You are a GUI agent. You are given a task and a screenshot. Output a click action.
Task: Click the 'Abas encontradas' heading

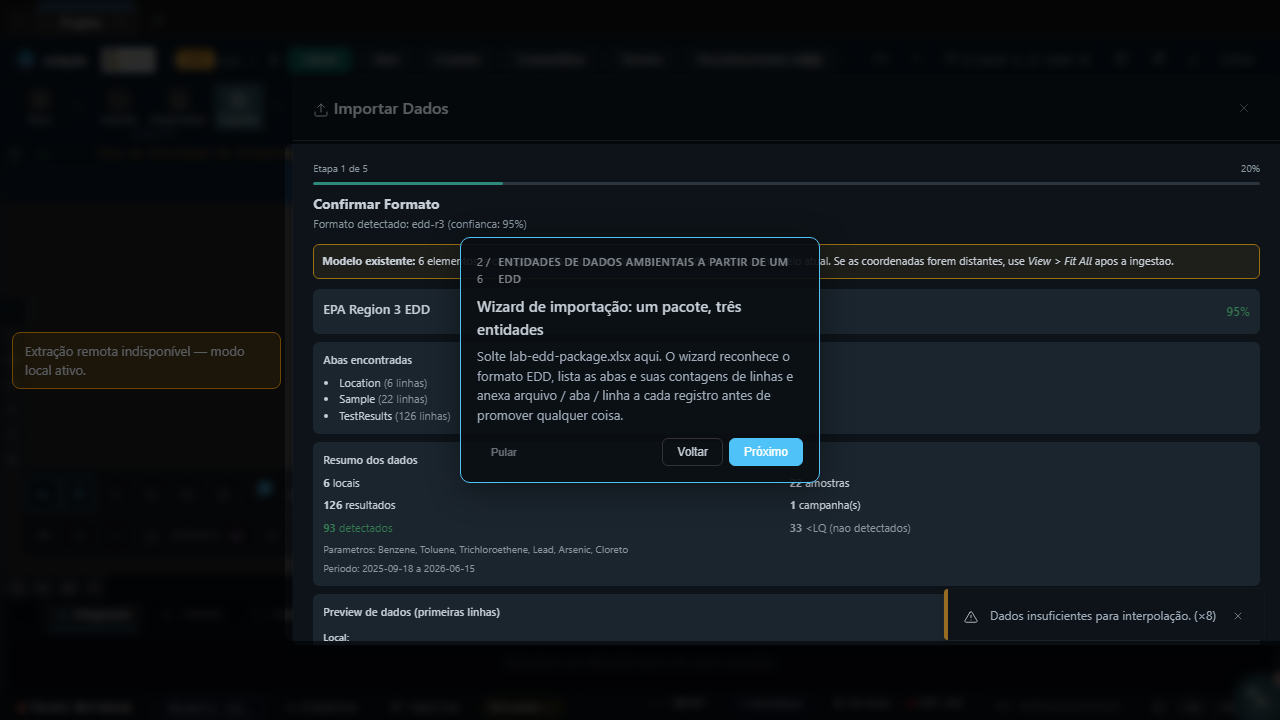pyautogui.click(x=367, y=360)
